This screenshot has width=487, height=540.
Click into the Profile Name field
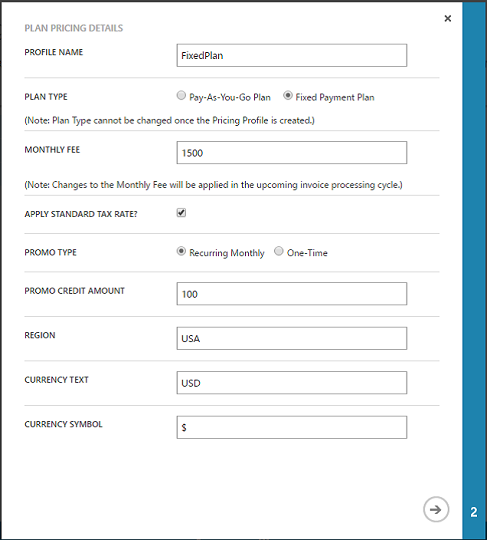pos(292,55)
